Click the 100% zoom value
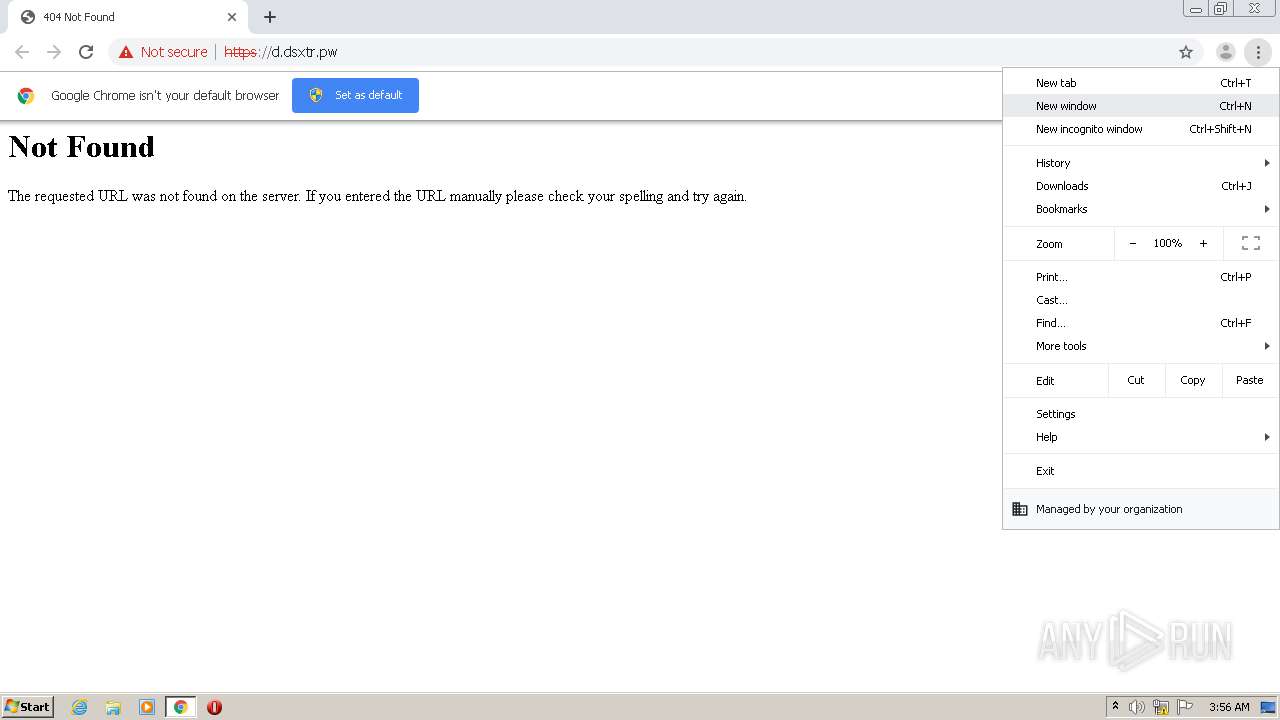Screen dimensions: 1280x720 pos(1167,243)
